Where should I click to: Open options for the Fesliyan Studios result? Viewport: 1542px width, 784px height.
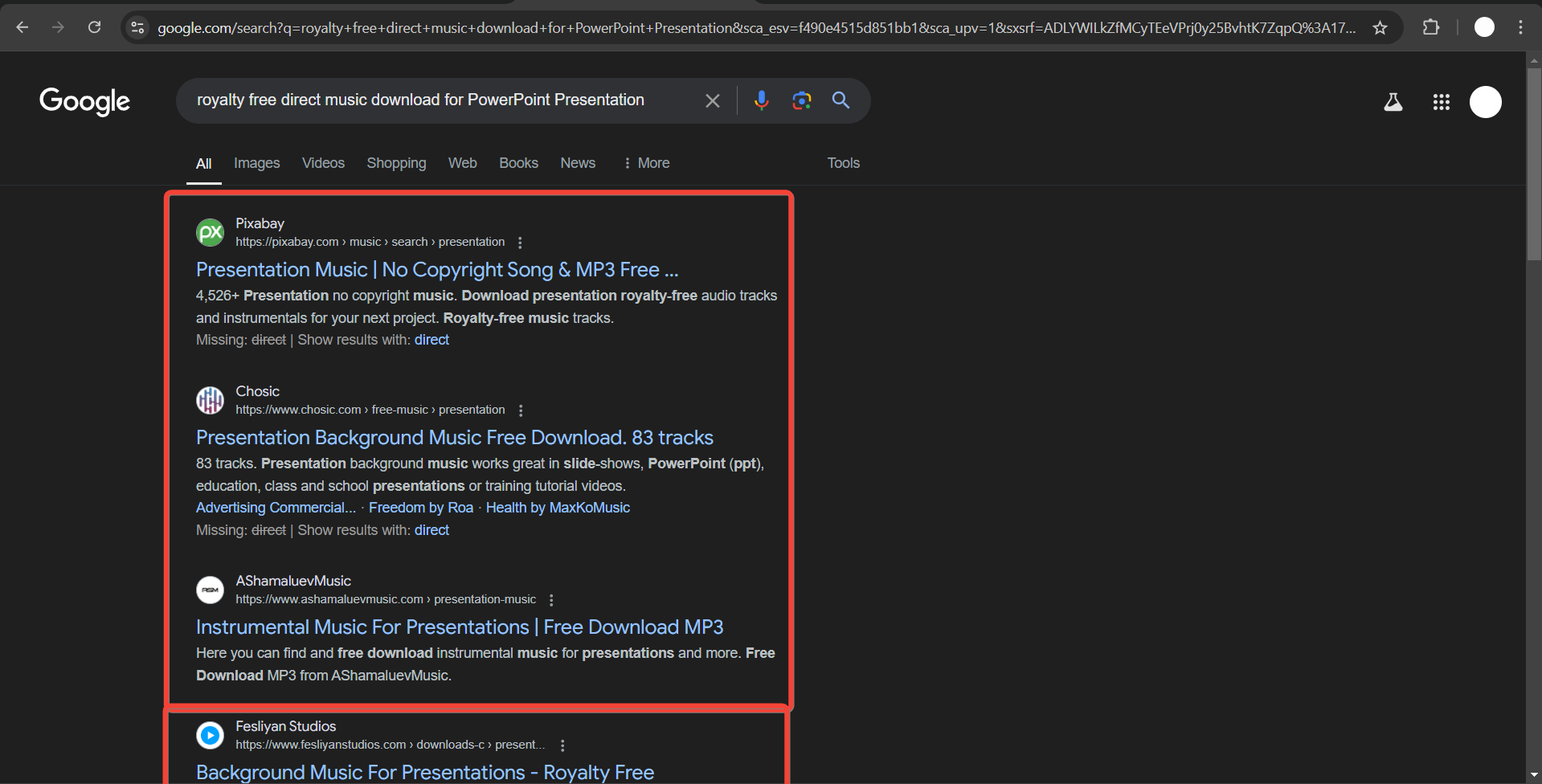[562, 745]
